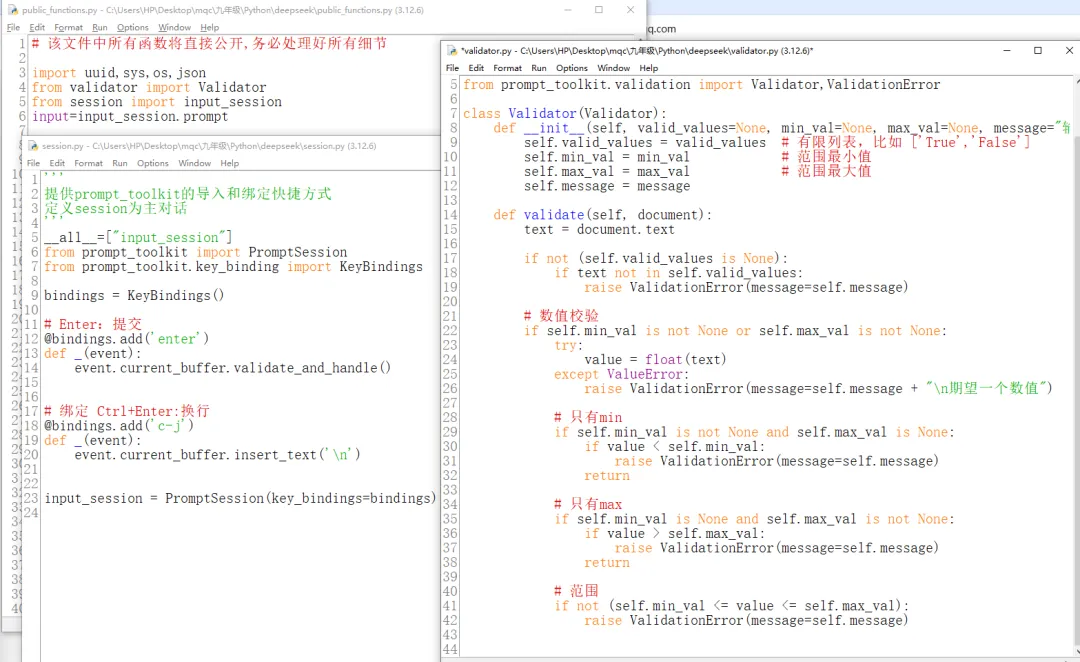Open Help menu in session.py window
The width and height of the screenshot is (1080, 662).
tap(229, 163)
